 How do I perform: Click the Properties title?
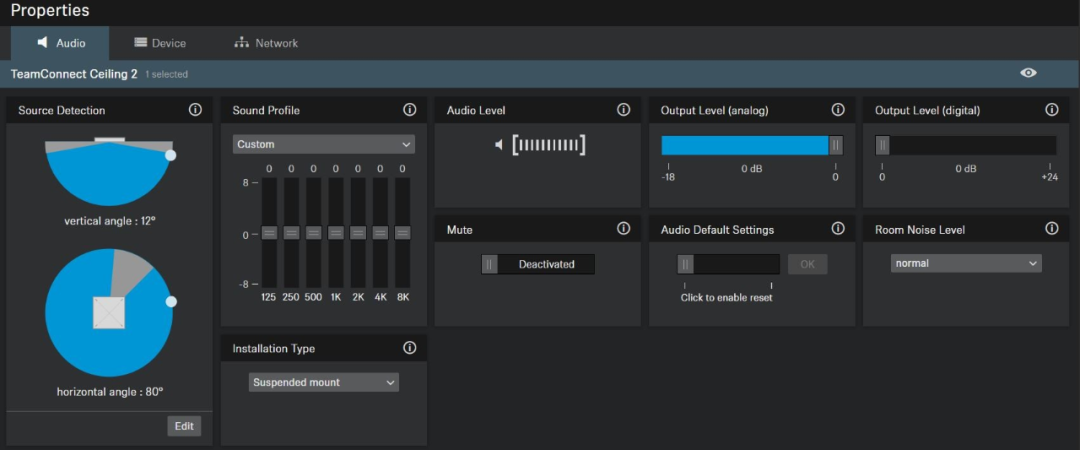pyautogui.click(x=50, y=11)
